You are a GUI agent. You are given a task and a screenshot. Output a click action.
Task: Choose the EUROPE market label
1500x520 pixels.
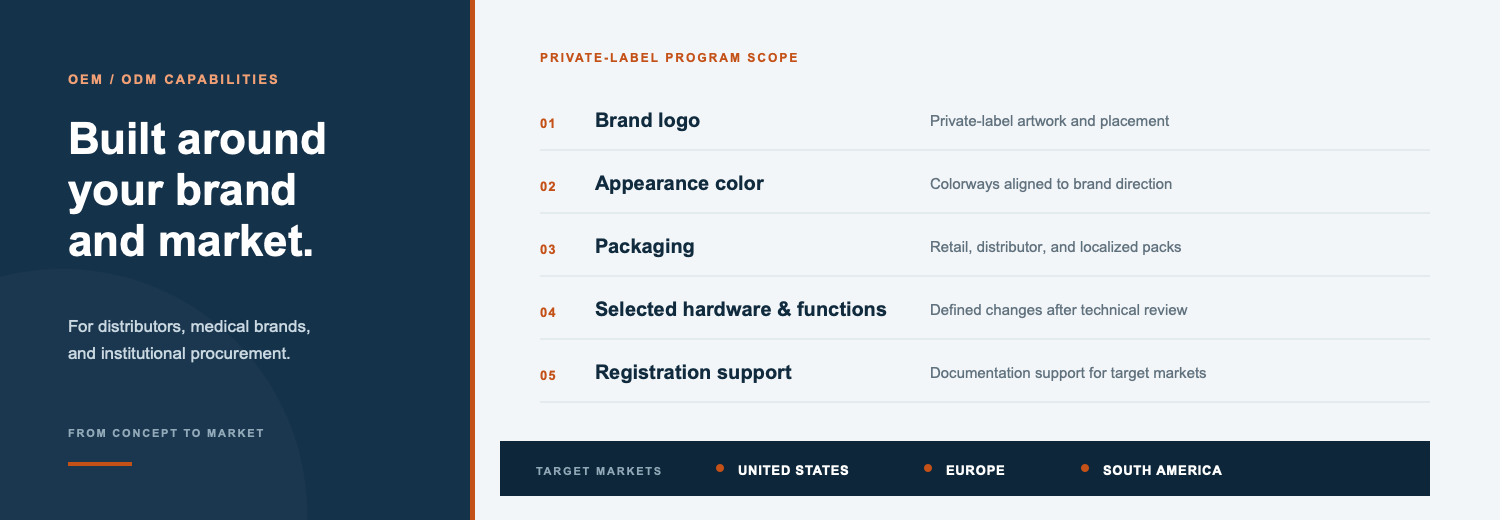click(x=975, y=470)
